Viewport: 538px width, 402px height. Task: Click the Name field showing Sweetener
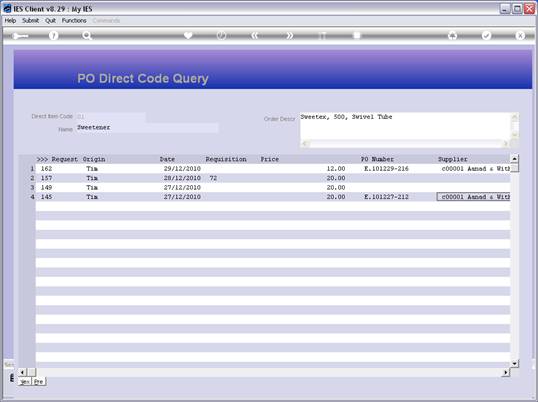[147, 128]
